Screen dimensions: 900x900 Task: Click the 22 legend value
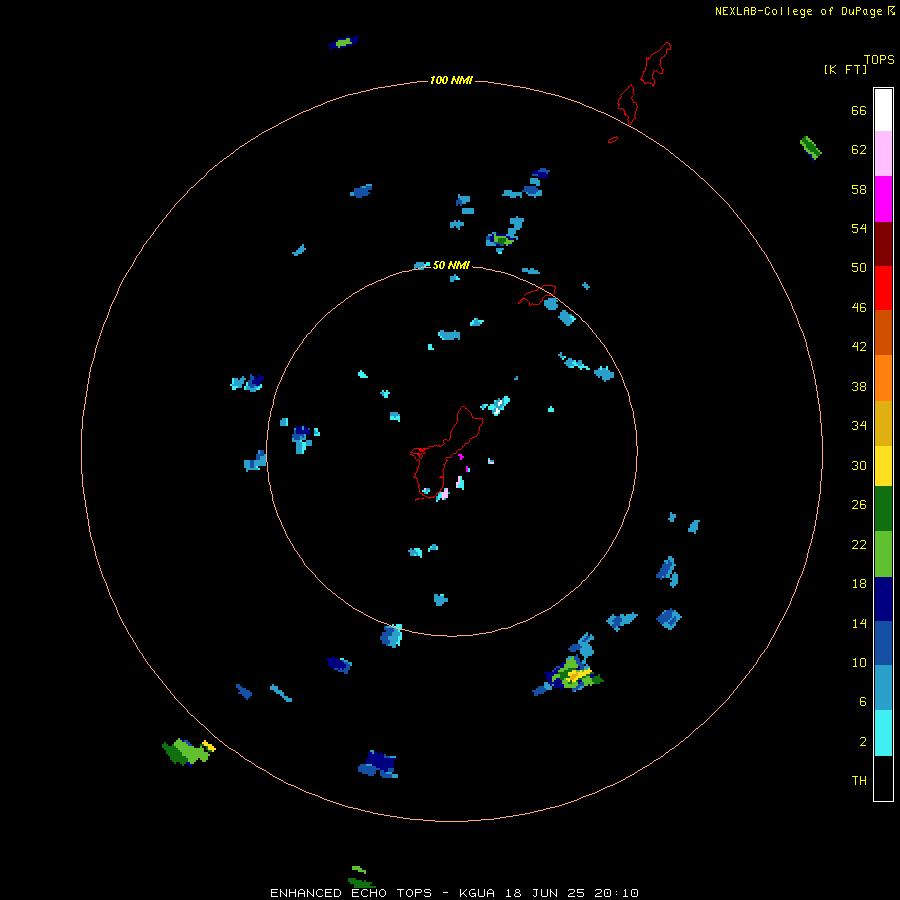tap(859, 545)
